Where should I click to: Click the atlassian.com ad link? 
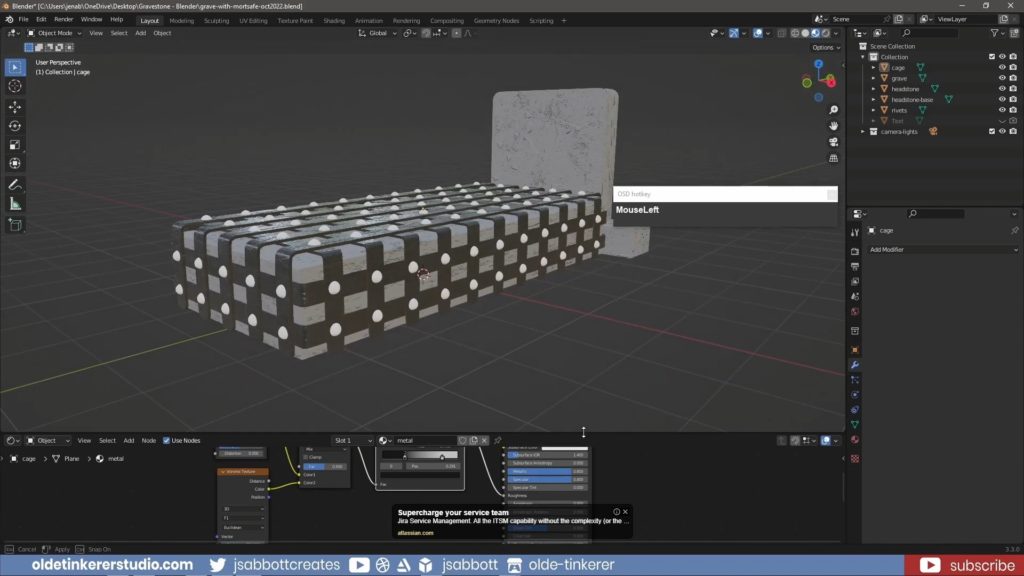(x=416, y=533)
